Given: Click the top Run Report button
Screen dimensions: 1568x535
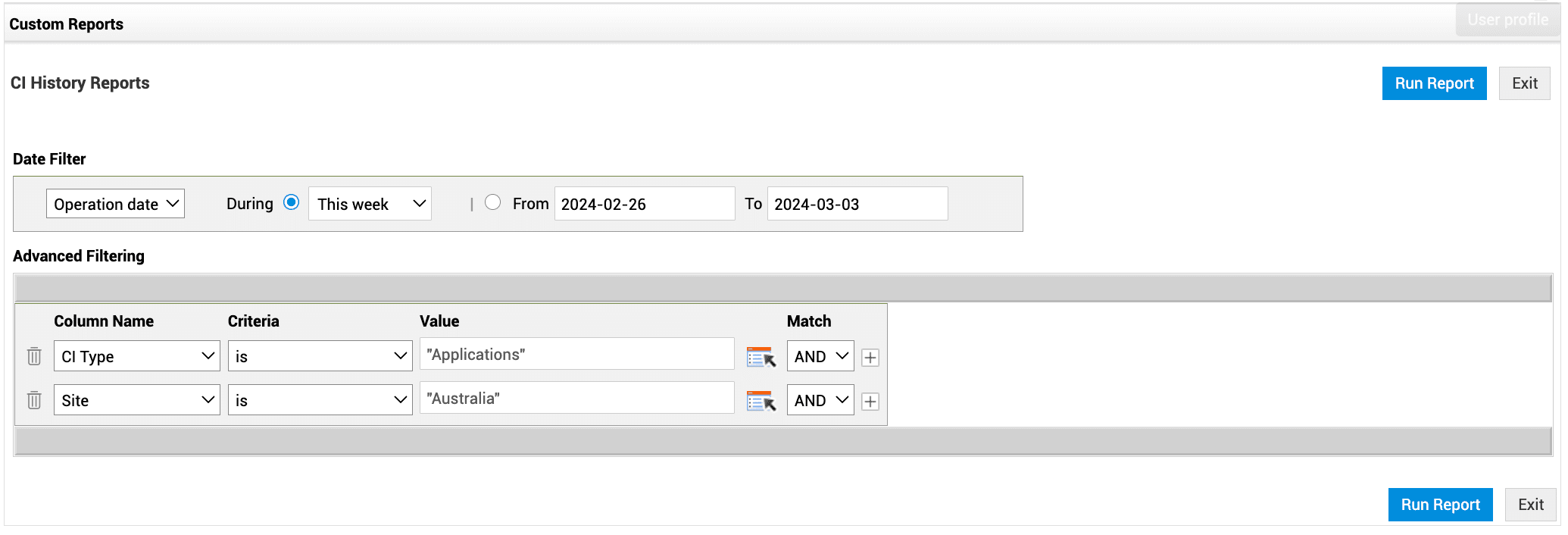Looking at the screenshot, I should point(1434,83).
